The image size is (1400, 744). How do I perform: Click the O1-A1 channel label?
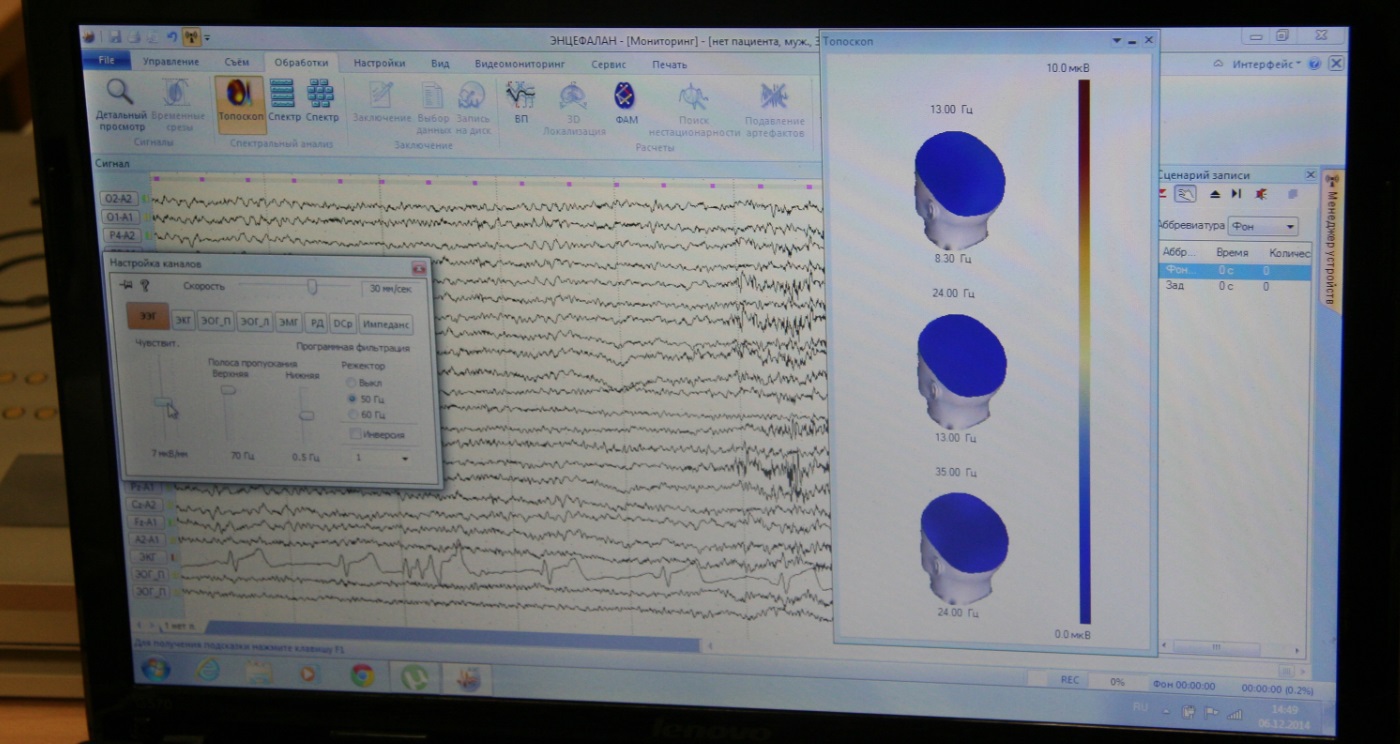(x=120, y=217)
